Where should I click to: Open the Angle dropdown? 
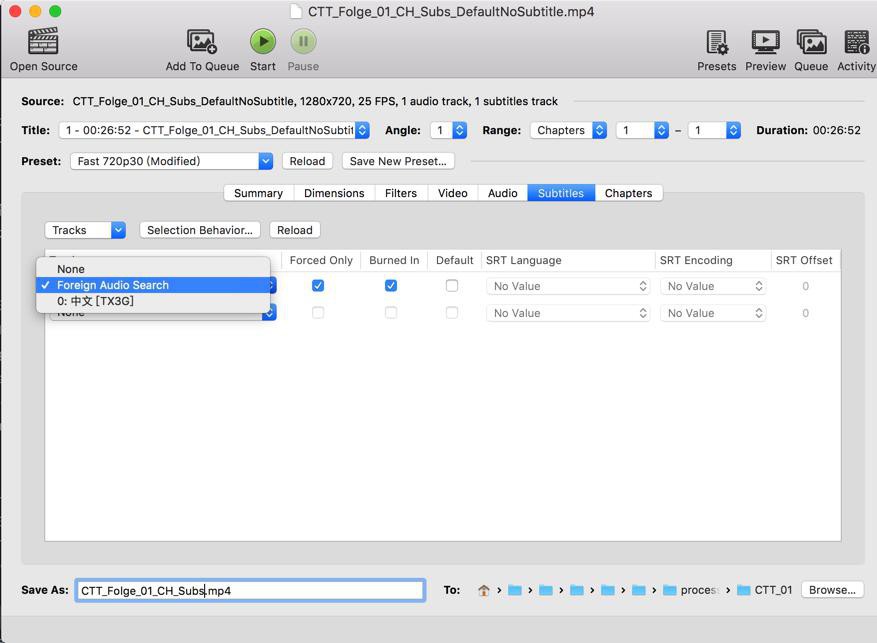point(449,130)
